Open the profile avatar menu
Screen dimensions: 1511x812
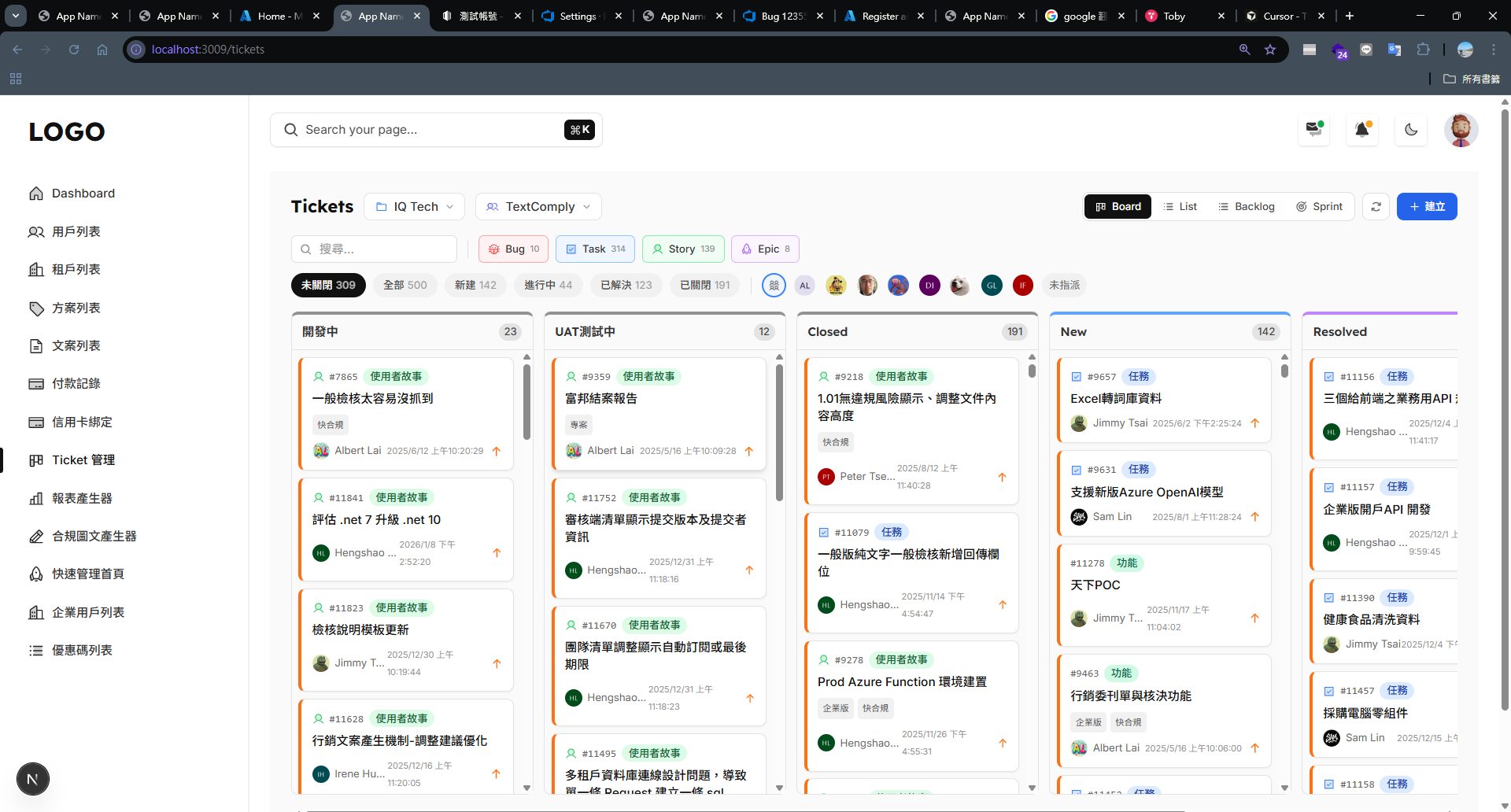[x=1461, y=130]
